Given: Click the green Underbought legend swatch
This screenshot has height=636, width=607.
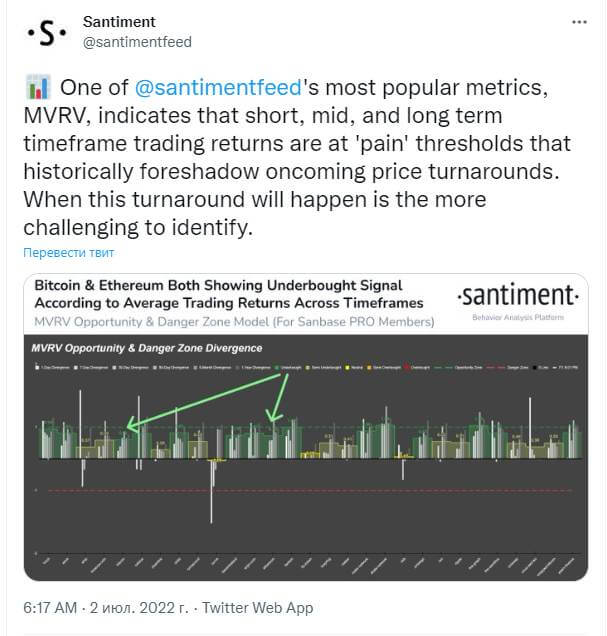Looking at the screenshot, I should pyautogui.click(x=278, y=367).
